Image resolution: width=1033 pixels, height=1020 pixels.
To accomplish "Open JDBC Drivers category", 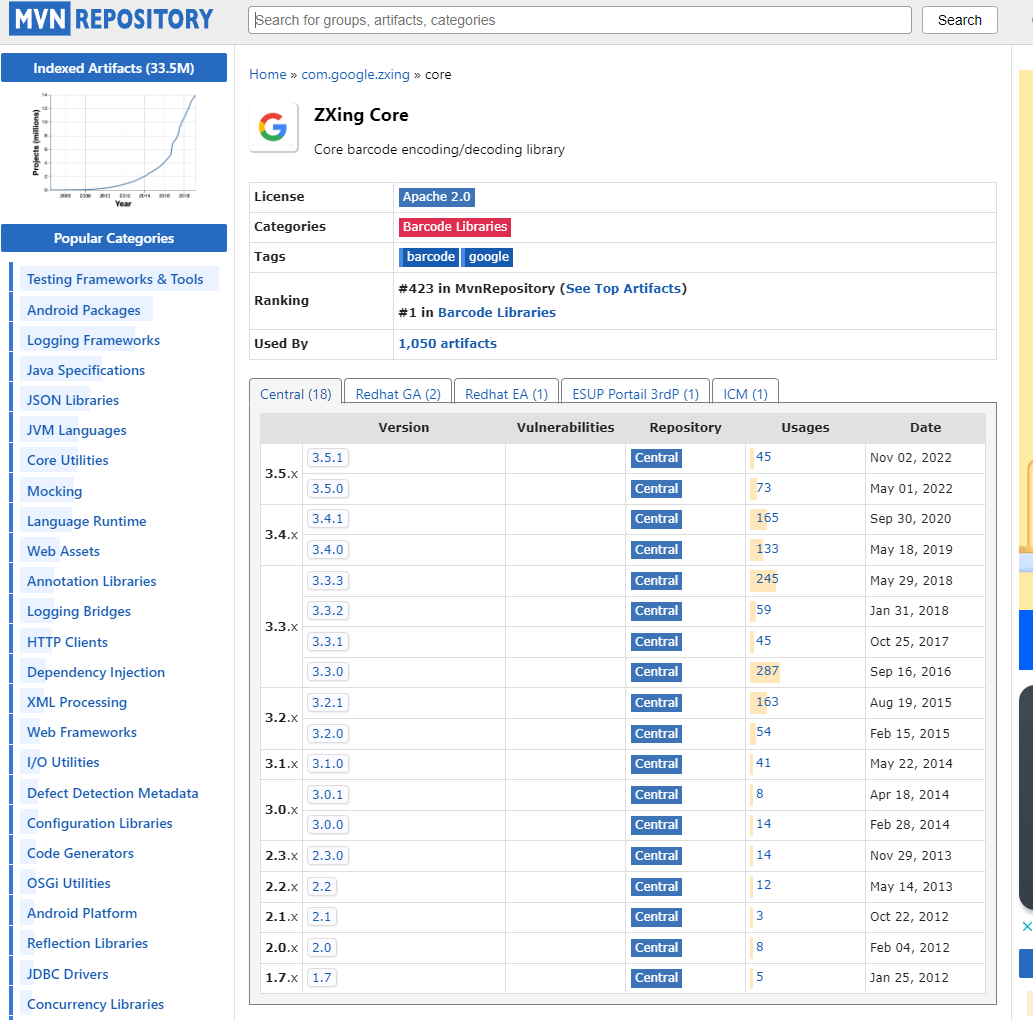I will pyautogui.click(x=67, y=974).
